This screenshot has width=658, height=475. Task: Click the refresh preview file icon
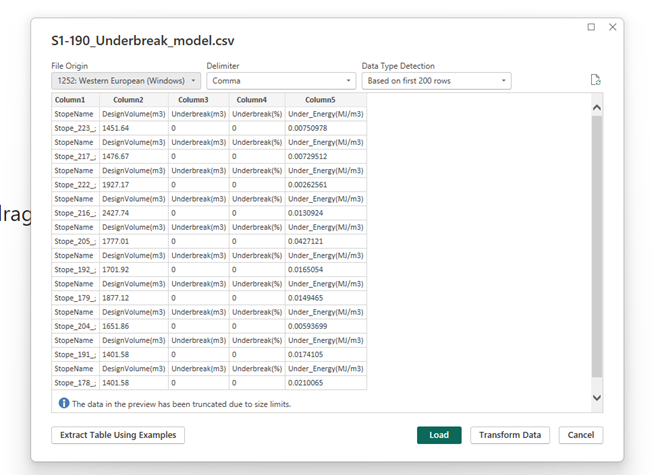(x=595, y=80)
